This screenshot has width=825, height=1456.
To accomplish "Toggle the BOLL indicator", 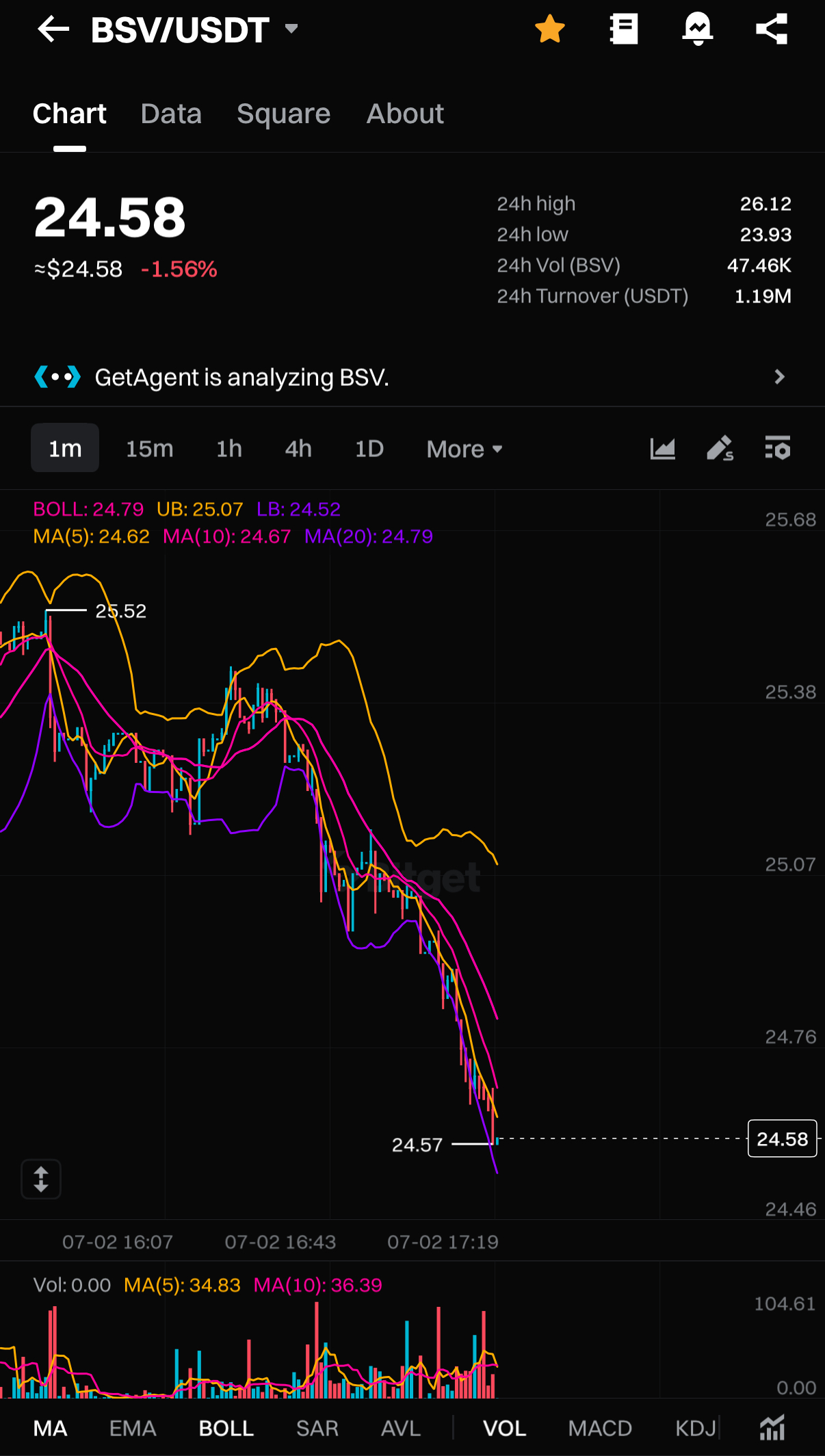I will 226,1428.
